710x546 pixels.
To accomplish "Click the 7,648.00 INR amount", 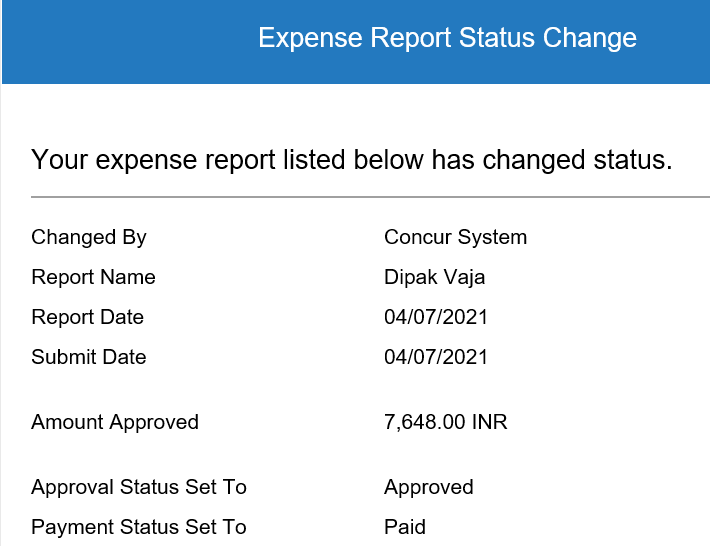I will point(446,422).
